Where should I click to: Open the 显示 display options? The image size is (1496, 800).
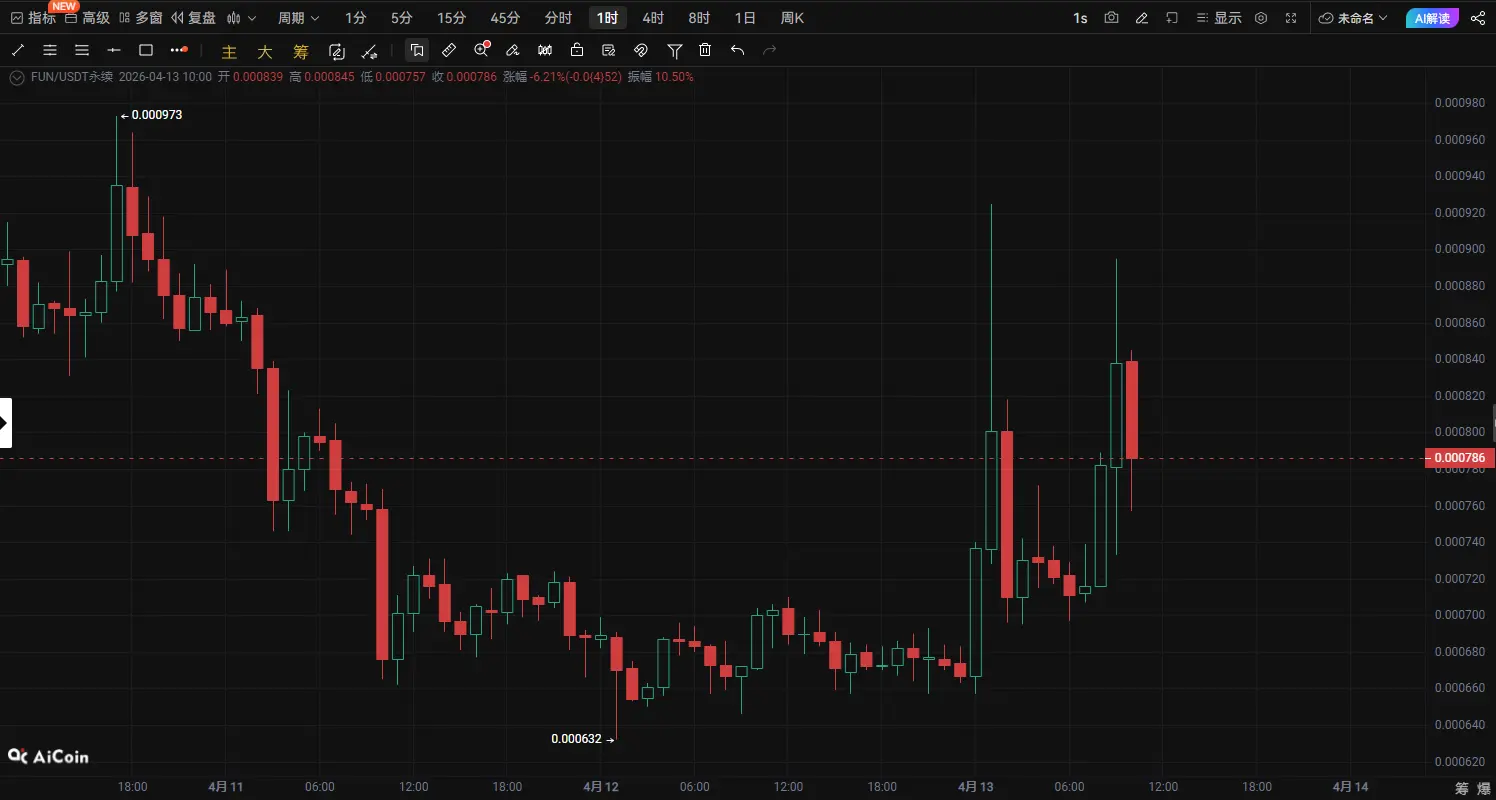click(x=1219, y=18)
